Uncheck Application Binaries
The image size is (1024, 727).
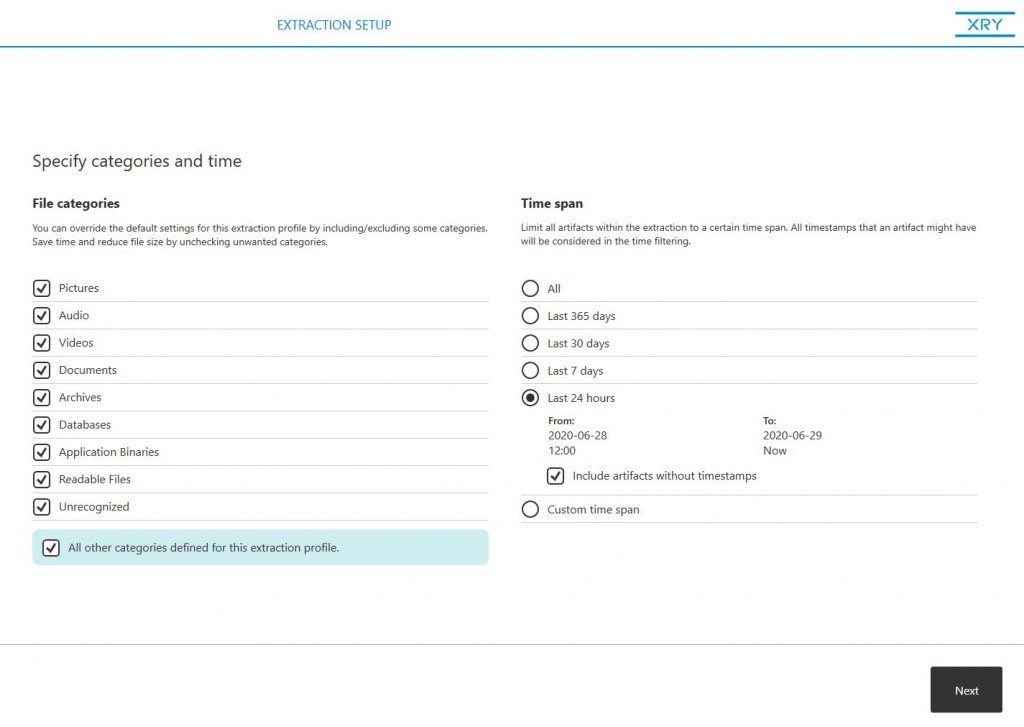tap(42, 452)
